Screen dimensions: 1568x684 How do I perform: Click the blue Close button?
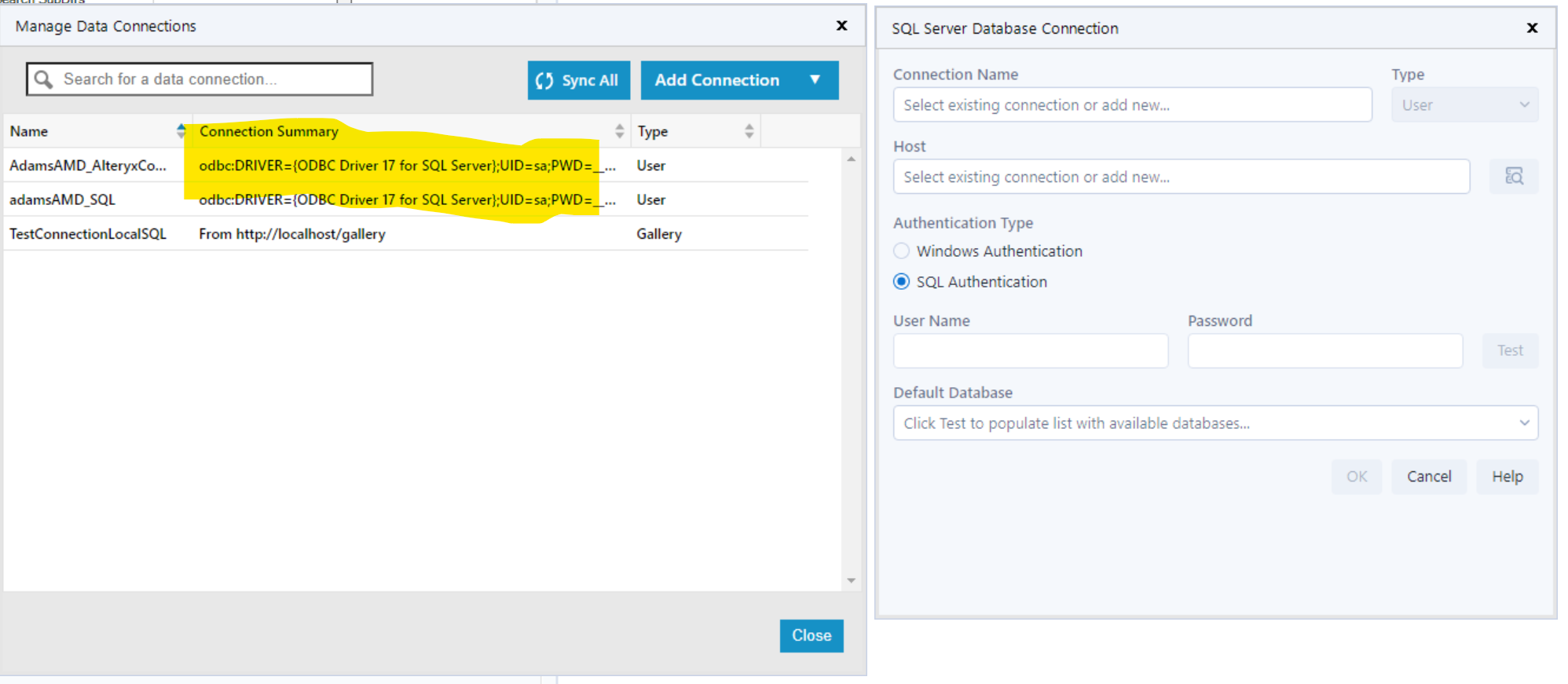(811, 635)
